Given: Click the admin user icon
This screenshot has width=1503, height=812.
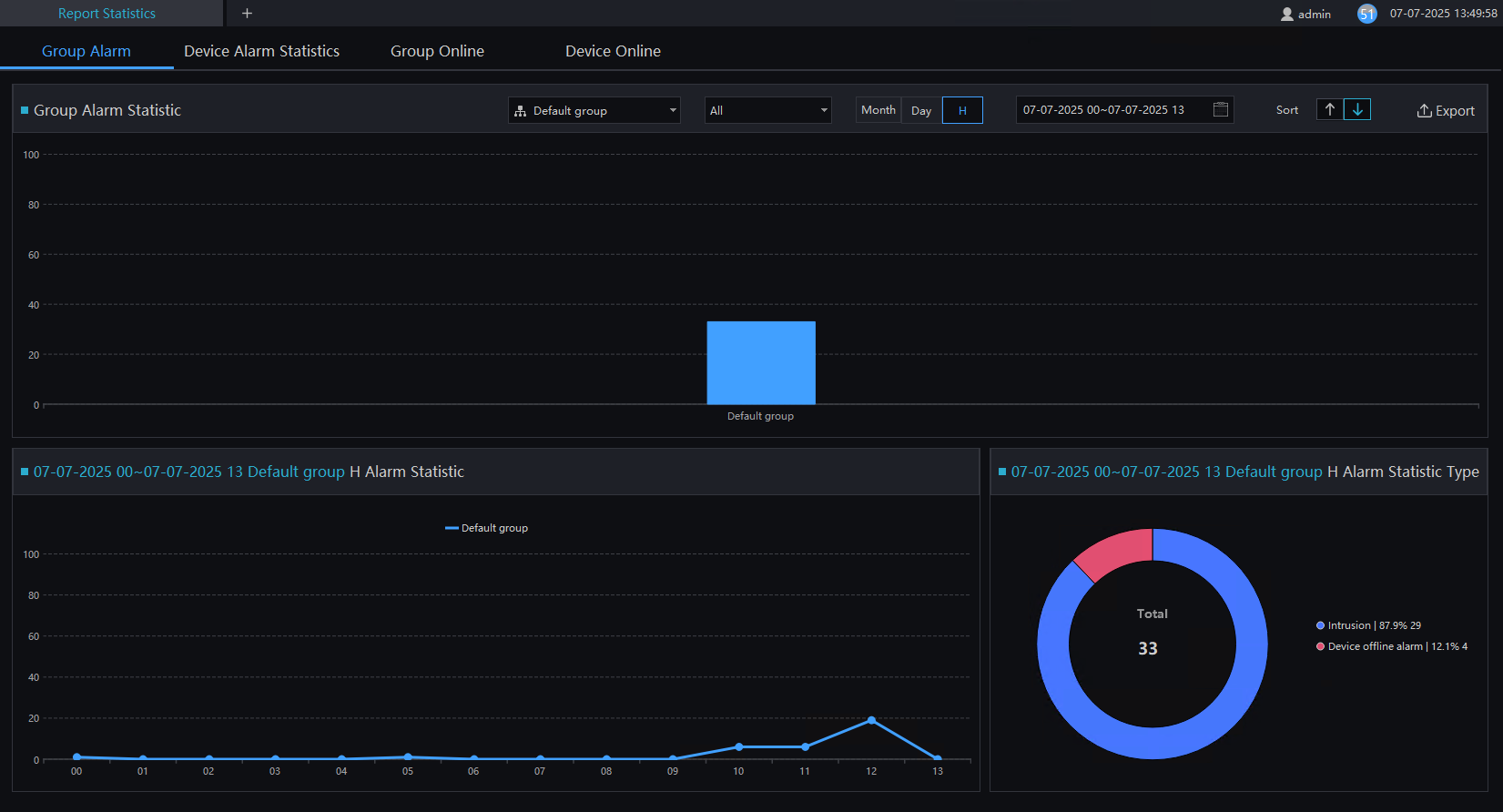Looking at the screenshot, I should pos(1287,14).
